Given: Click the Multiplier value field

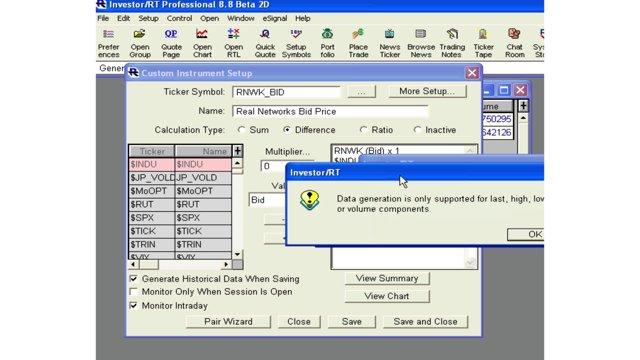Looking at the screenshot, I should pos(273,166).
